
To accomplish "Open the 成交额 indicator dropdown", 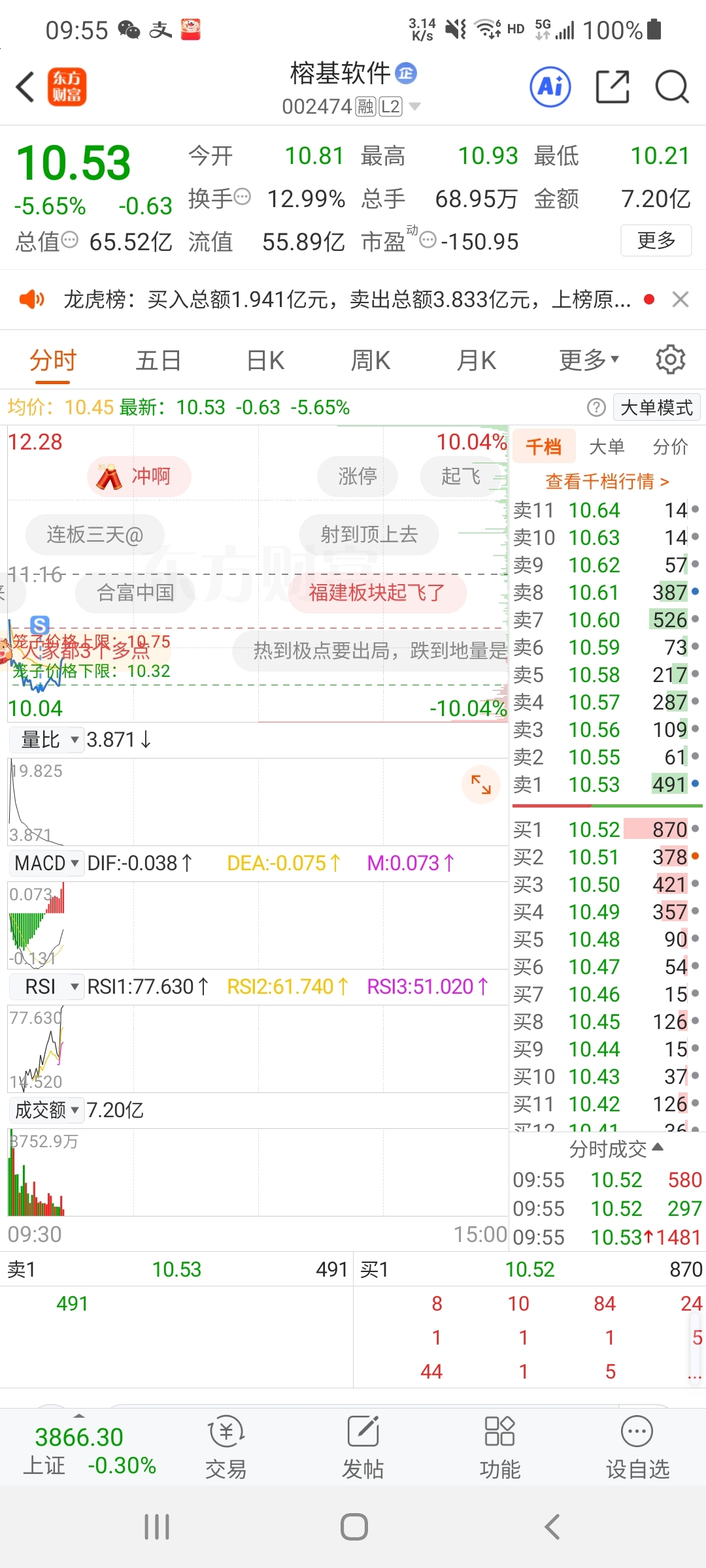I will (x=47, y=1110).
